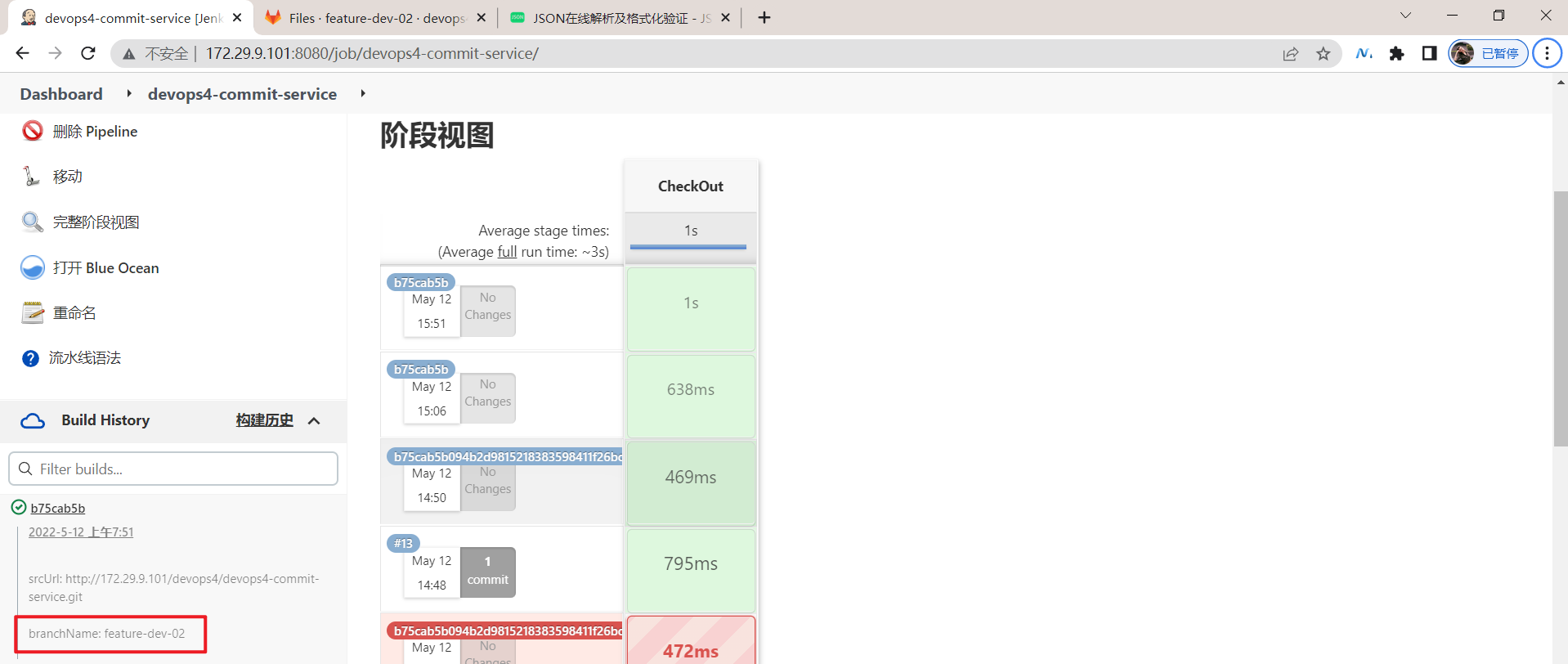Click the N extension icon in toolbar

pos(1364,53)
